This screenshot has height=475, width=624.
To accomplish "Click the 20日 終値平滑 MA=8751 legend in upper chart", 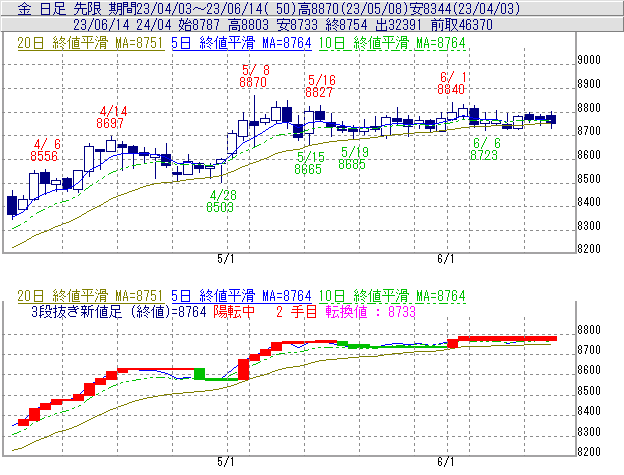I will coord(91,43).
